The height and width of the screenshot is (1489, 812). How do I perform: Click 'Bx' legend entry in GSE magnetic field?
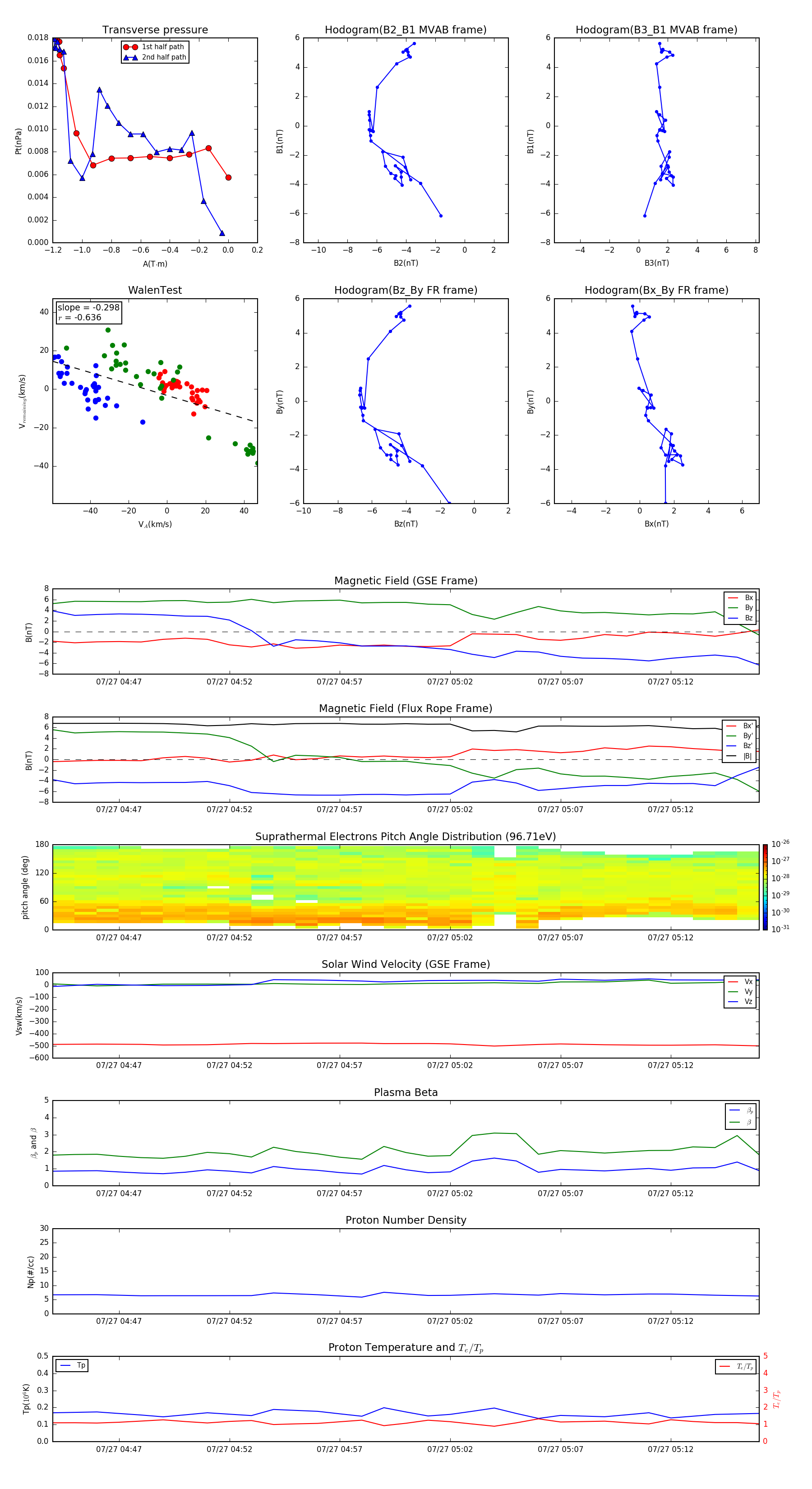(x=741, y=598)
